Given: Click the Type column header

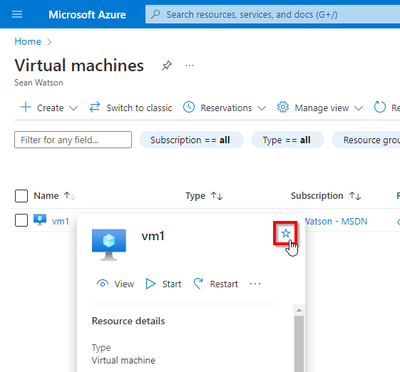Looking at the screenshot, I should [195, 196].
